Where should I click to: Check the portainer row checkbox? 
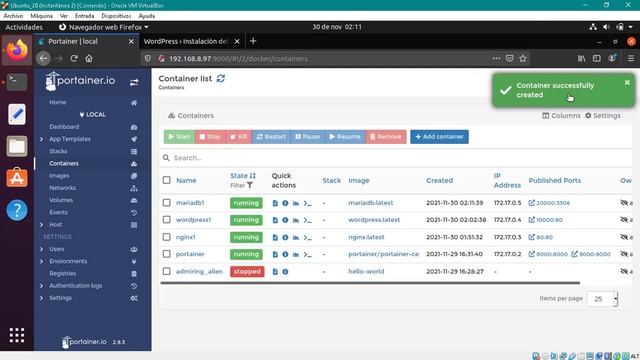click(x=167, y=254)
